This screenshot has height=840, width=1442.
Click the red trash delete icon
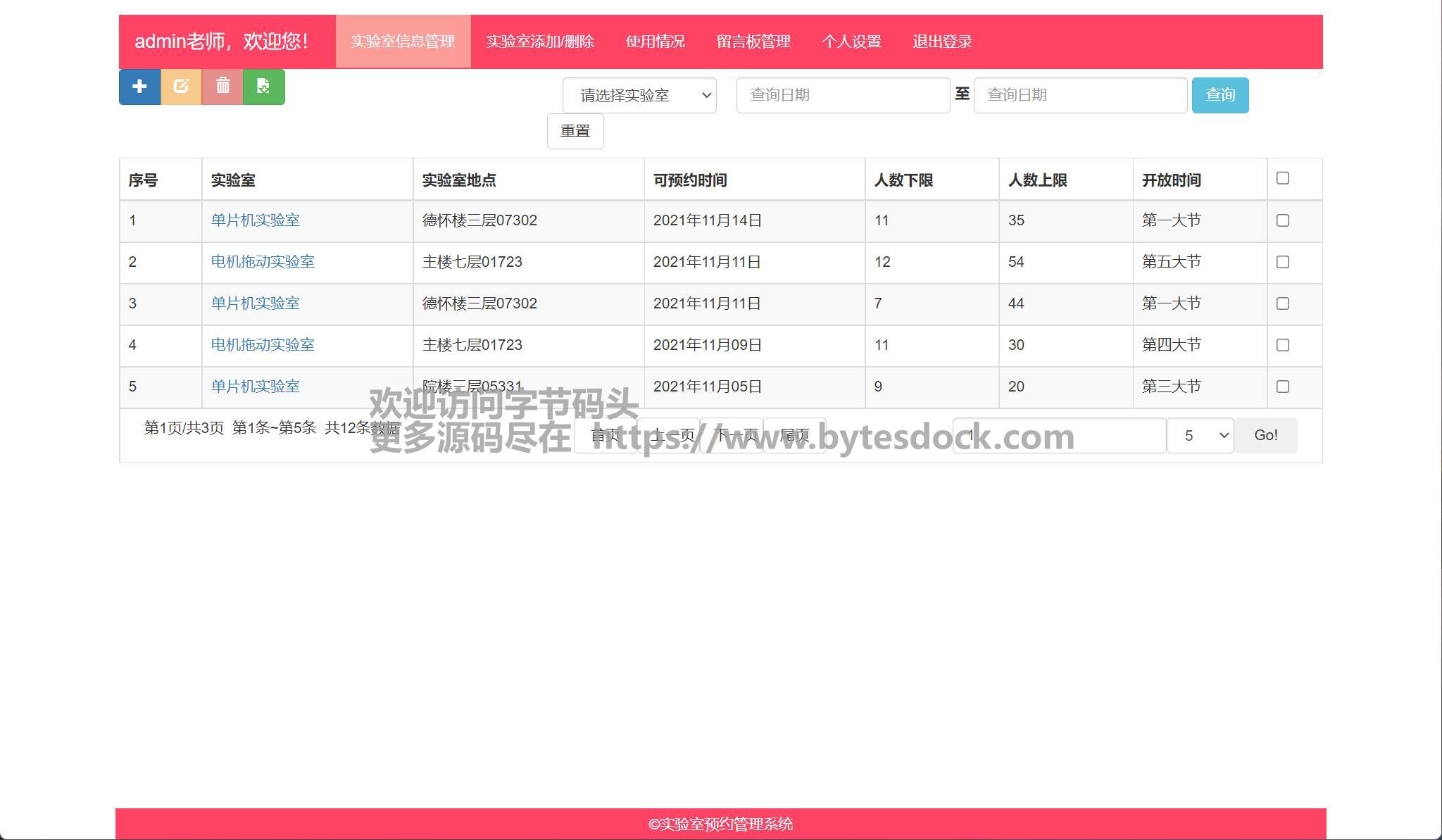coord(222,87)
